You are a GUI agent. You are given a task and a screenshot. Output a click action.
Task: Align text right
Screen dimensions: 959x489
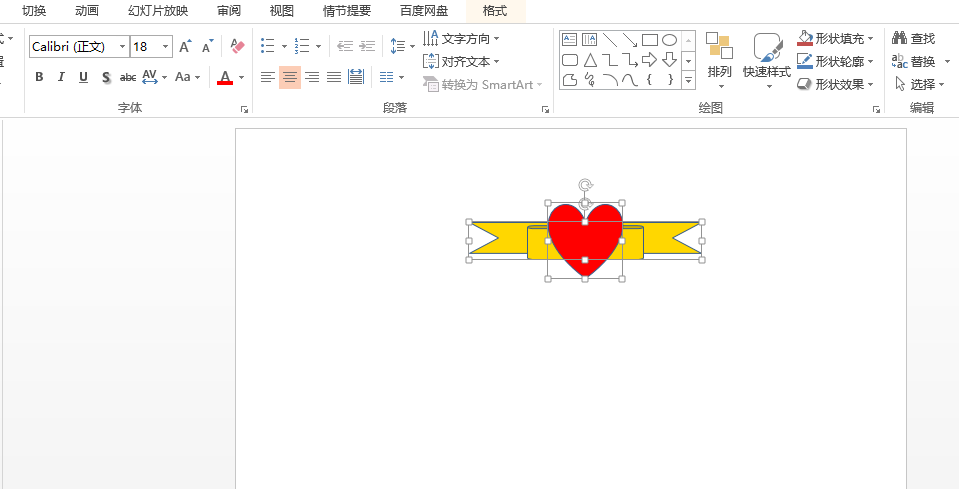[x=312, y=77]
